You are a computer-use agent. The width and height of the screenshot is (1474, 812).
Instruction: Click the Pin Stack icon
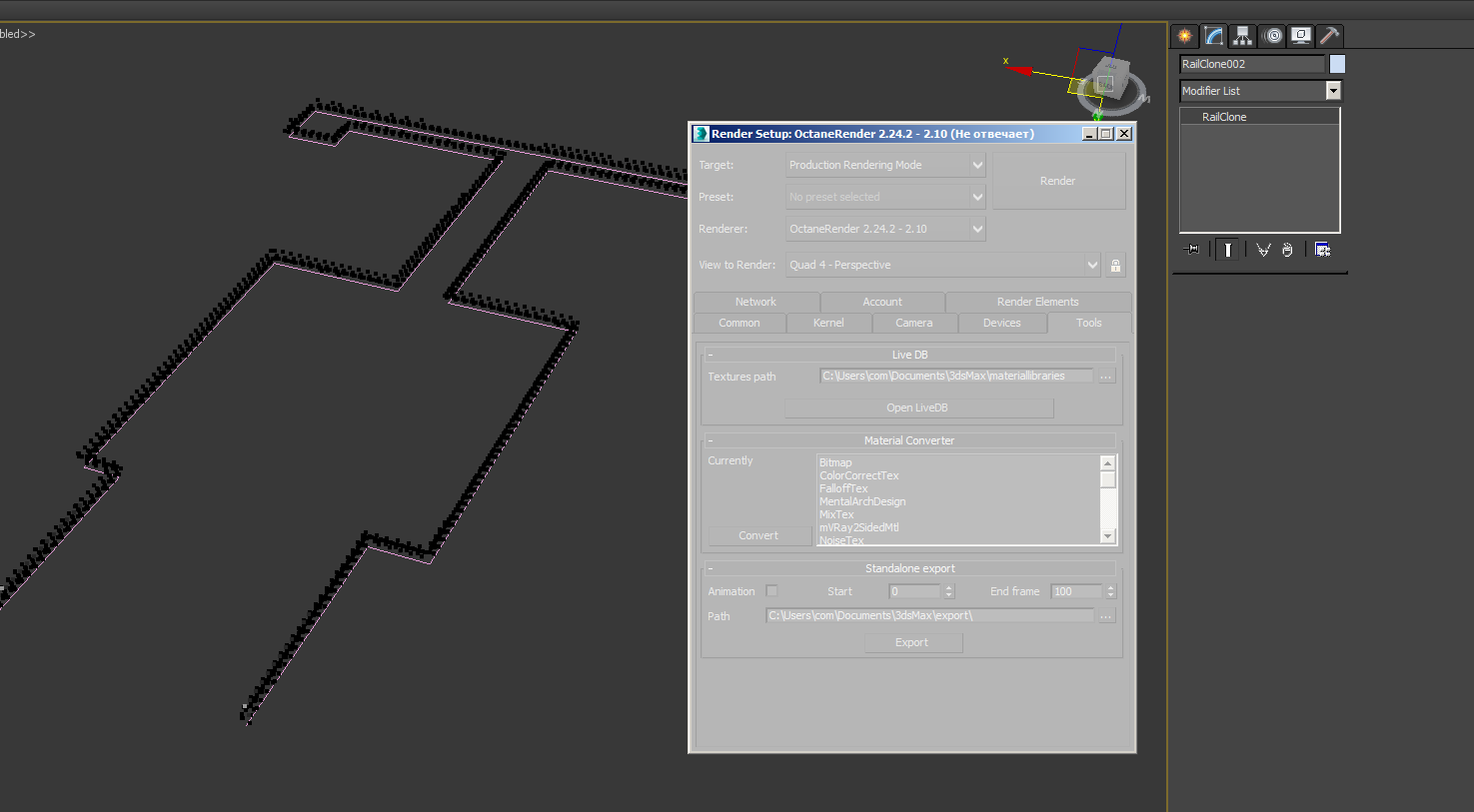coord(1192,250)
